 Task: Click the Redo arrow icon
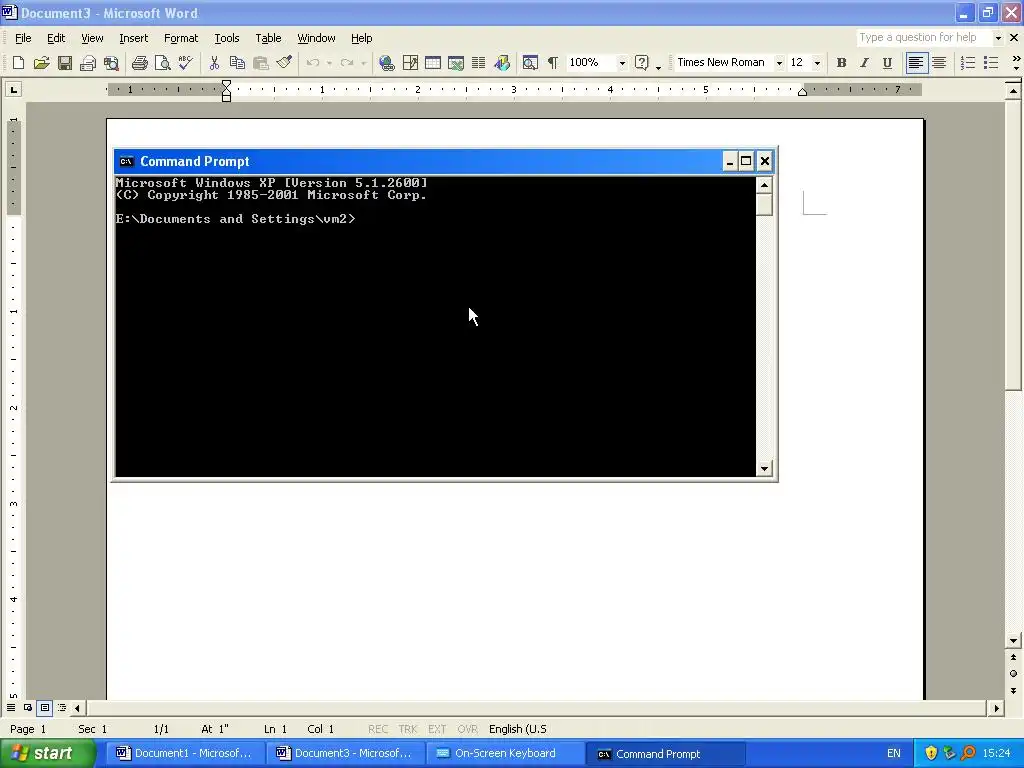(347, 63)
